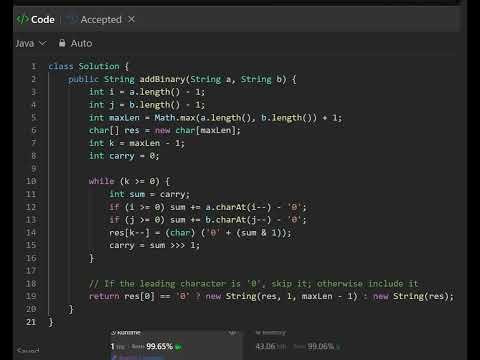Click the code brackets icon beside Code
This screenshot has height=360, width=480.
point(22,20)
